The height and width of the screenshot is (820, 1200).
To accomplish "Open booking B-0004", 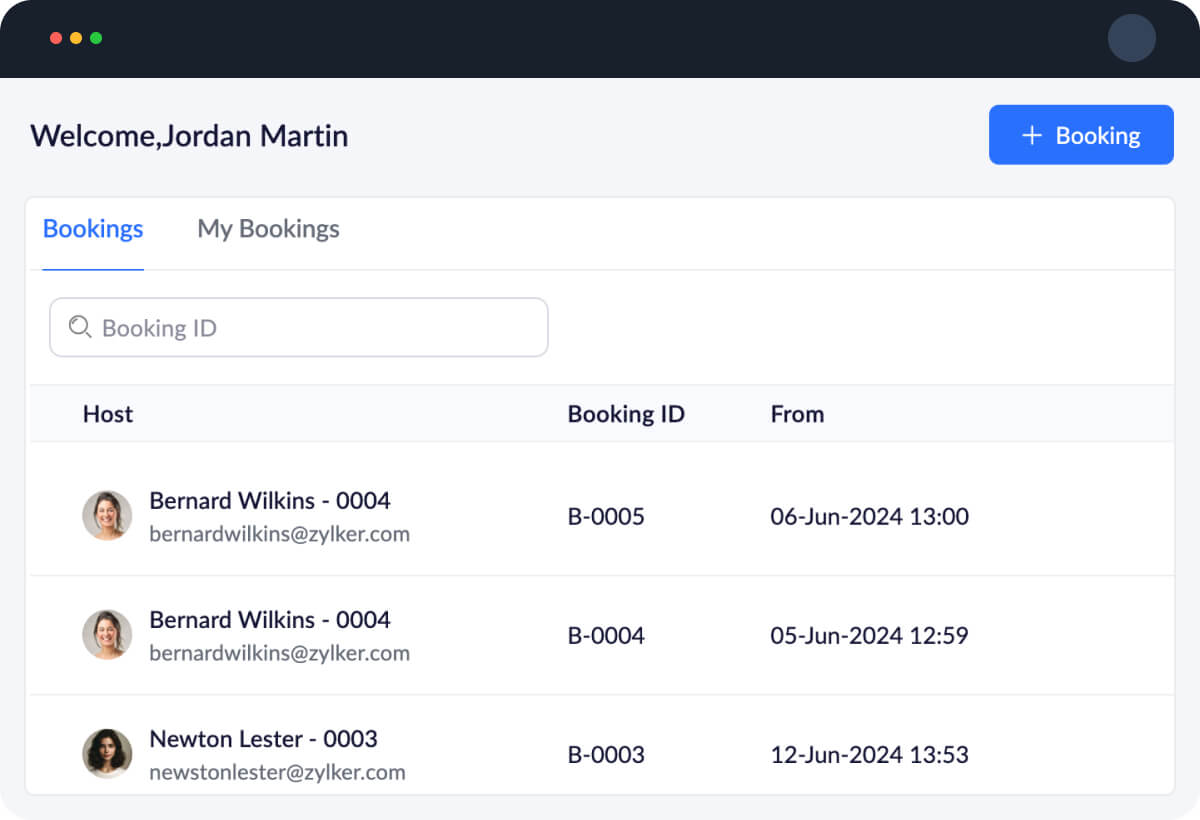I will [x=606, y=636].
